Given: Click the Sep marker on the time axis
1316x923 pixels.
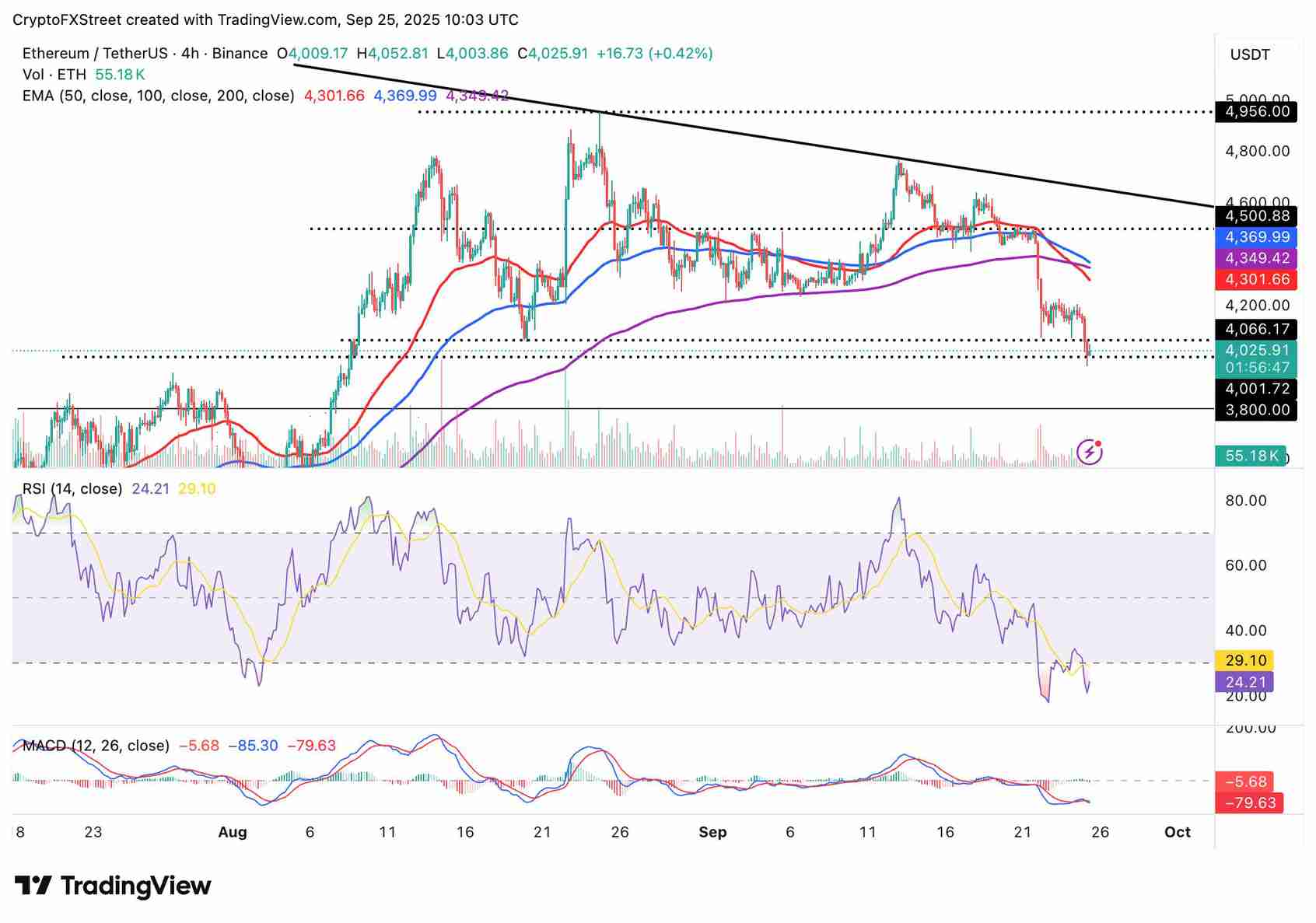Looking at the screenshot, I should (x=712, y=832).
